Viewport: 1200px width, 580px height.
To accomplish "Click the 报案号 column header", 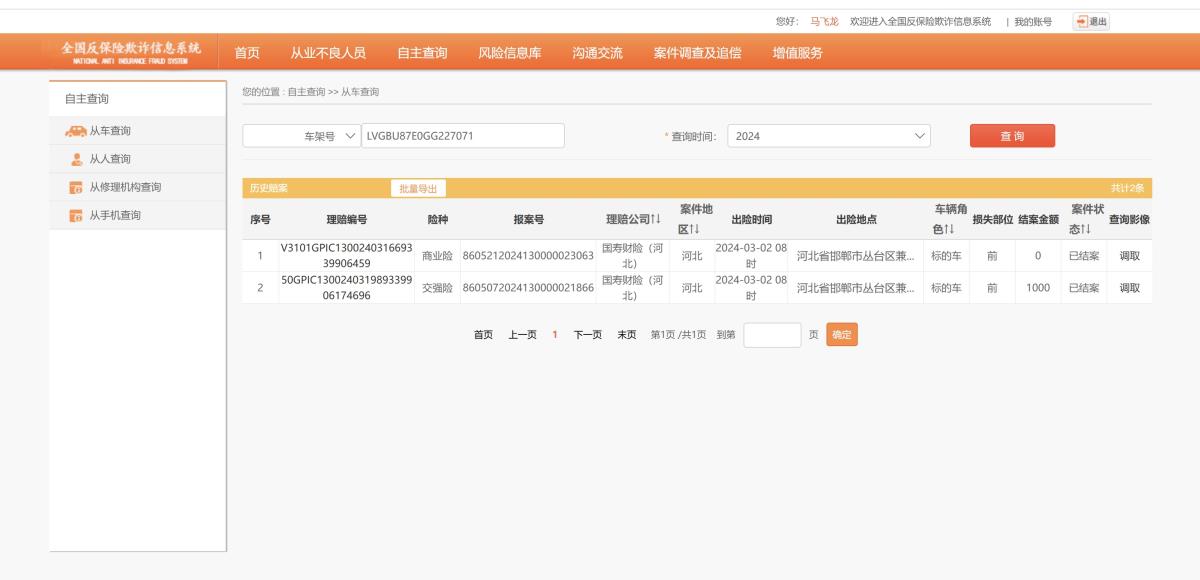I will click(528, 220).
